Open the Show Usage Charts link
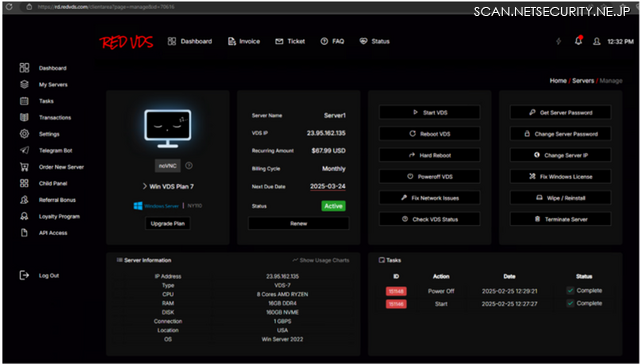The width and height of the screenshot is (640, 364). pos(321,260)
